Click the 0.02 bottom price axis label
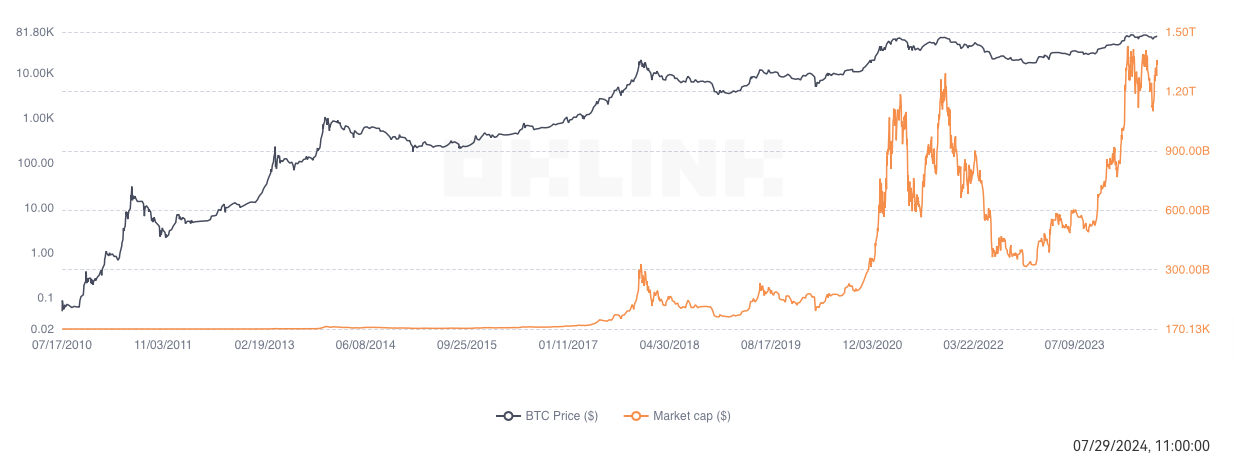Image resolution: width=1234 pixels, height=467 pixels. click(x=41, y=329)
